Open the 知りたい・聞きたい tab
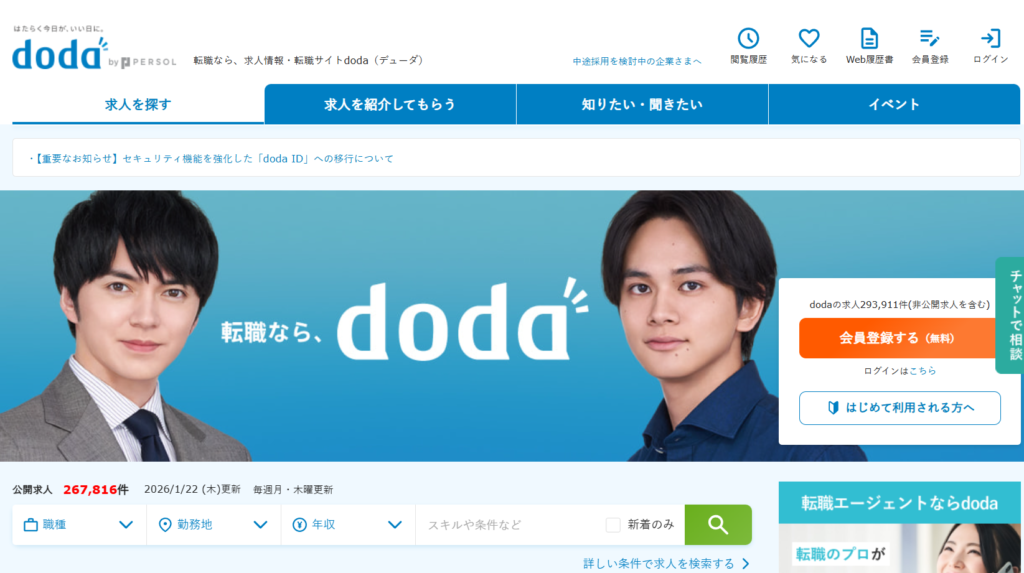The width and height of the screenshot is (1024, 573). coord(642,104)
